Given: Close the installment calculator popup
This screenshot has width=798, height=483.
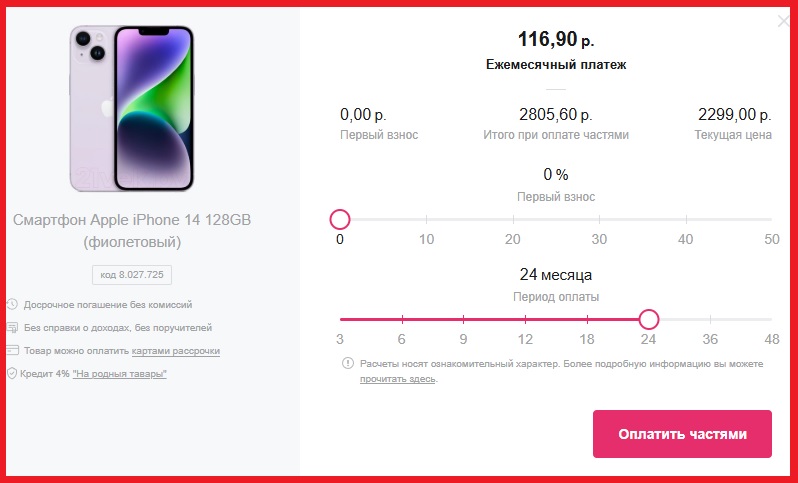Looking at the screenshot, I should tap(782, 21).
